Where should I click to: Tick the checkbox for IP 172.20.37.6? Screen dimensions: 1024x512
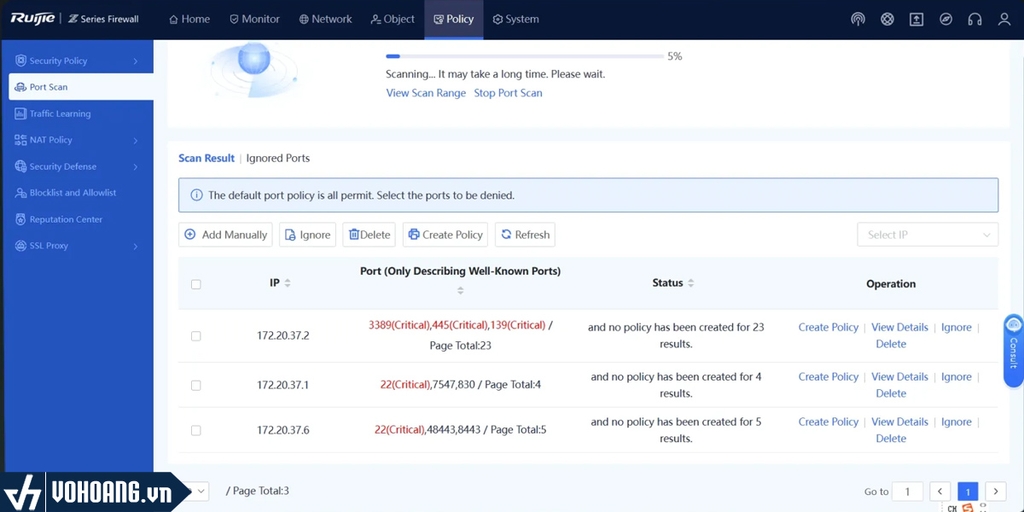pos(196,430)
